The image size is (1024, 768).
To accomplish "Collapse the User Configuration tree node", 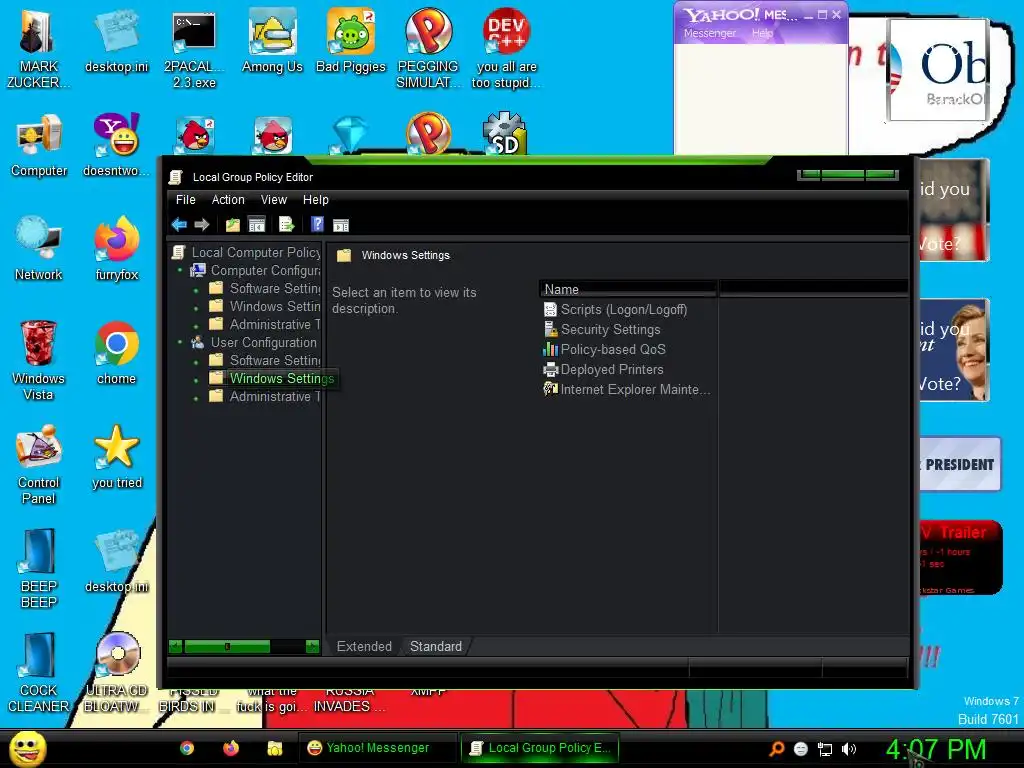I will pyautogui.click(x=180, y=342).
